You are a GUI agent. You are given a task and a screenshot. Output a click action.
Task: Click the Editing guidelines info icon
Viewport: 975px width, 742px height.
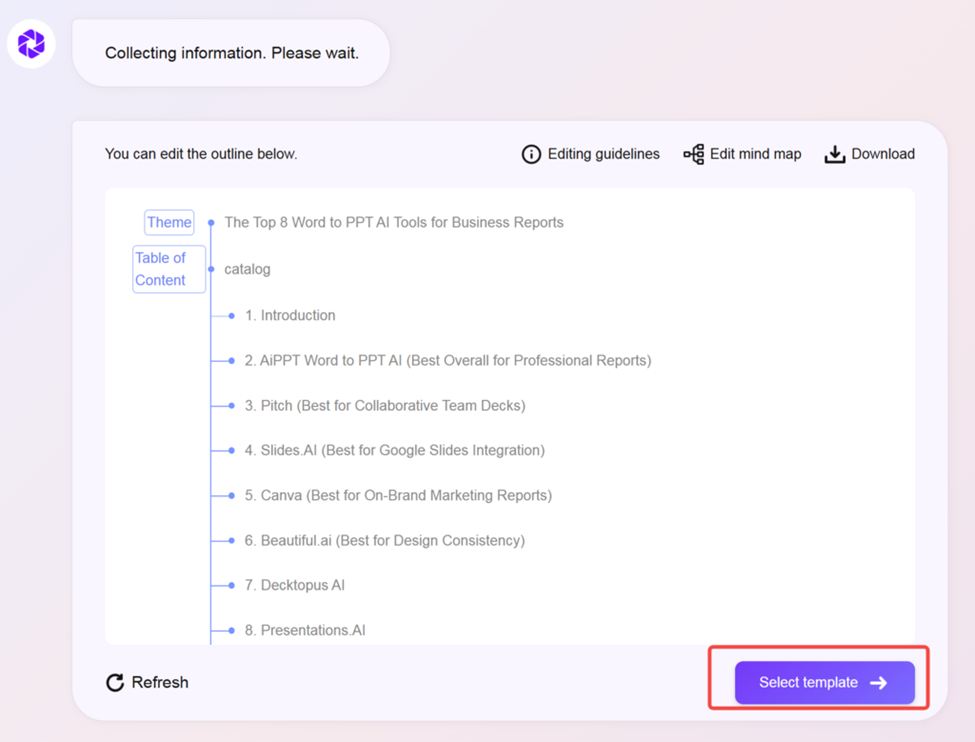point(531,154)
